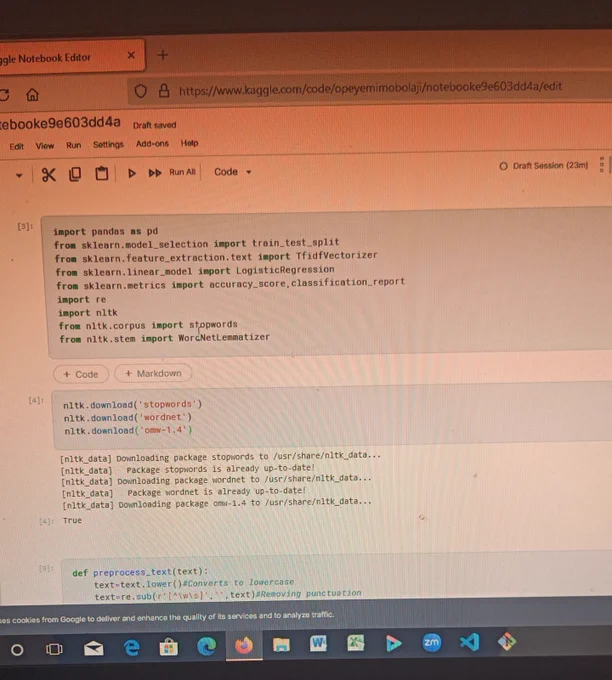
Task: Add a new Code cell
Action: tap(81, 374)
